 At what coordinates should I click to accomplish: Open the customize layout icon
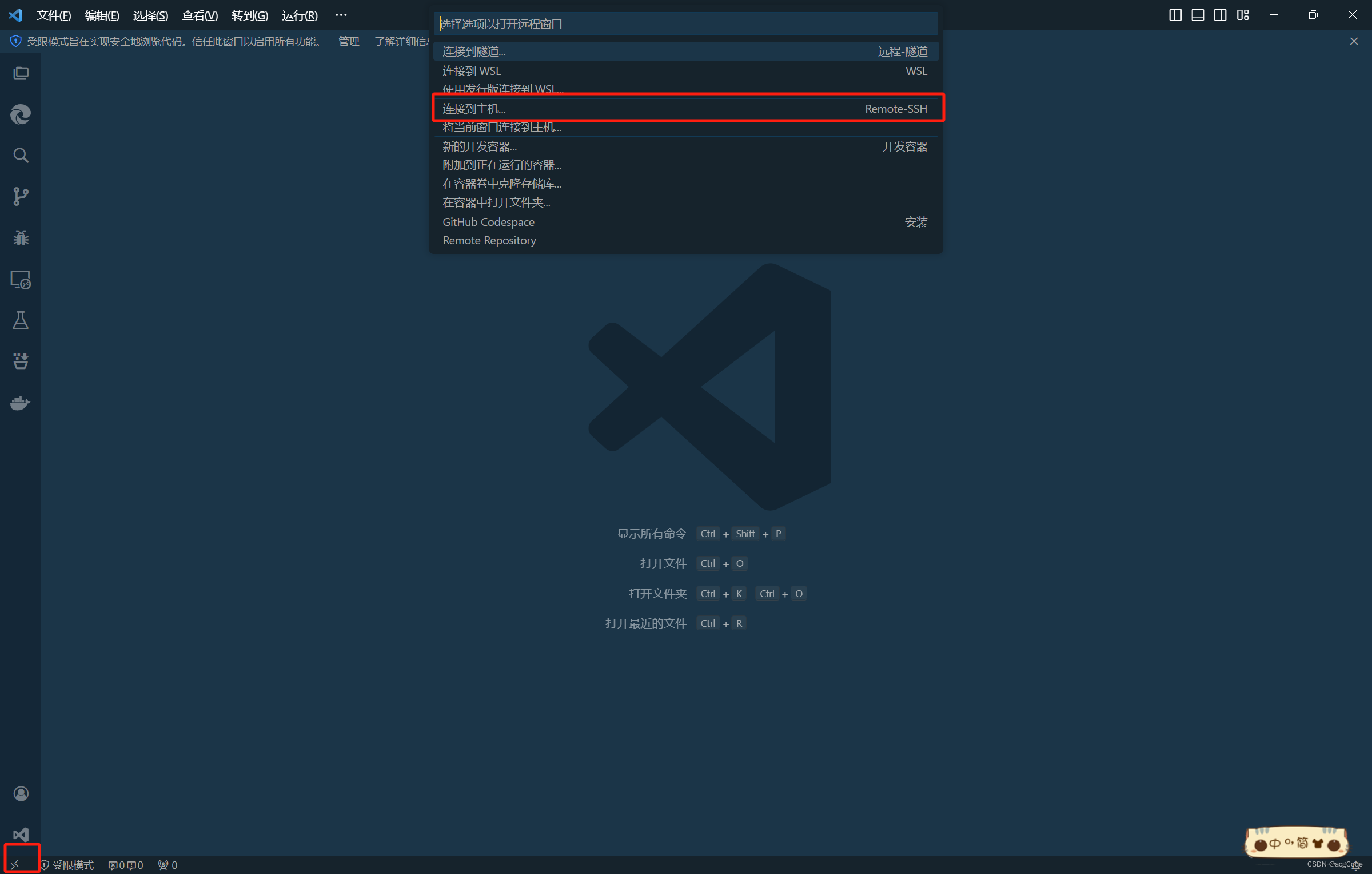[x=1243, y=15]
